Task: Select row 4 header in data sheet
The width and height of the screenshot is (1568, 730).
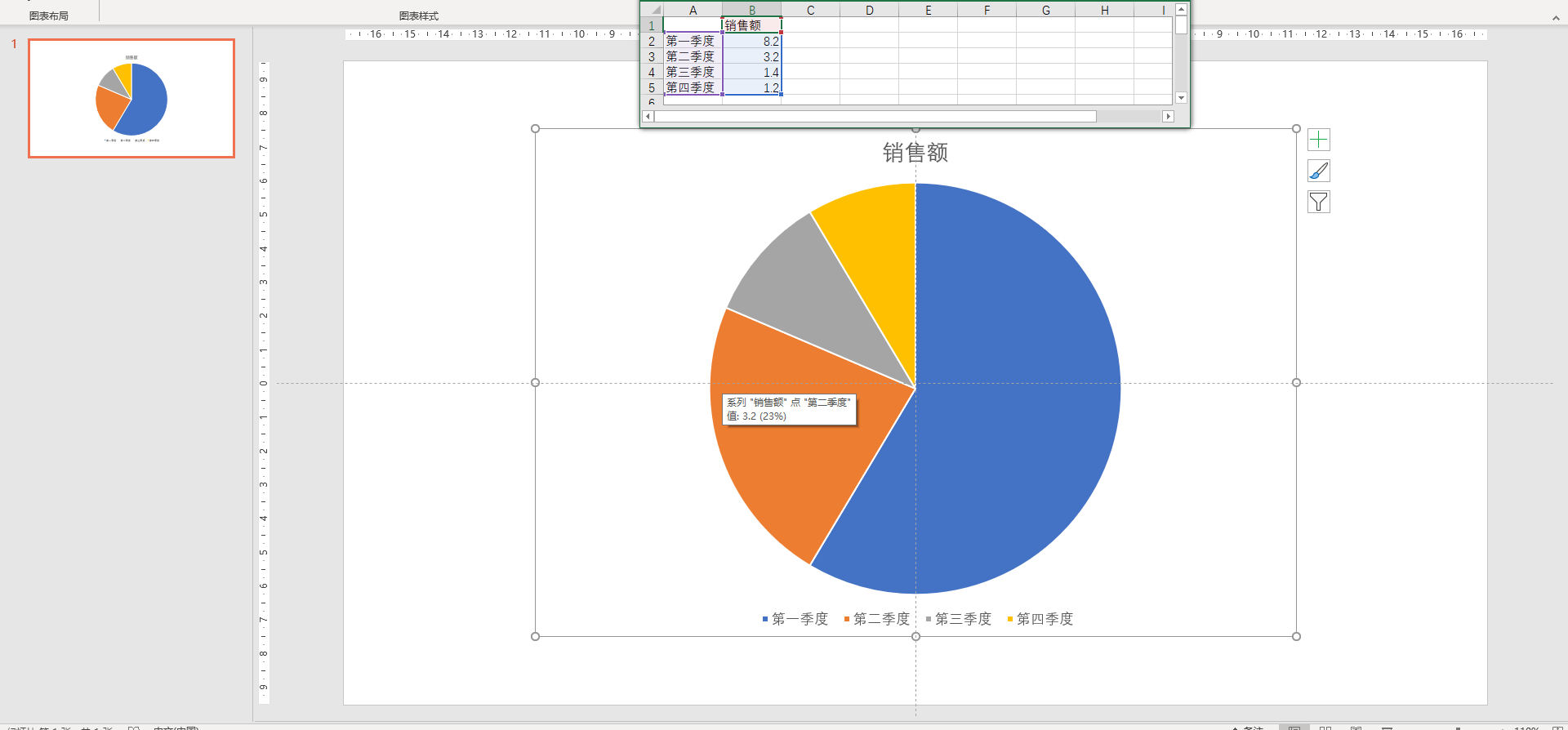Action: (652, 72)
